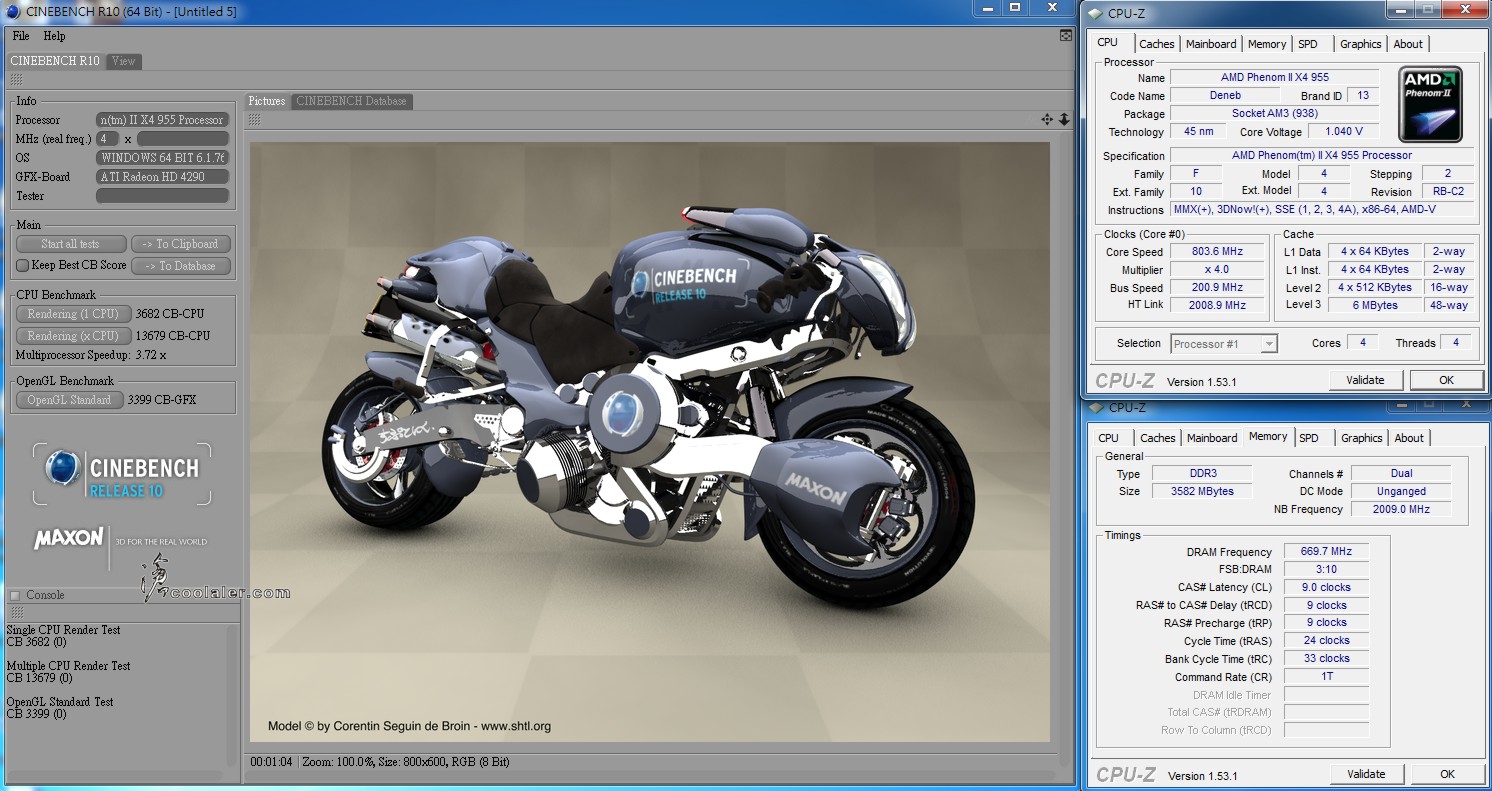1492x791 pixels.
Task: Click the fullscreen layout icon right of Cinebench menu bar
Action: coord(1066,35)
